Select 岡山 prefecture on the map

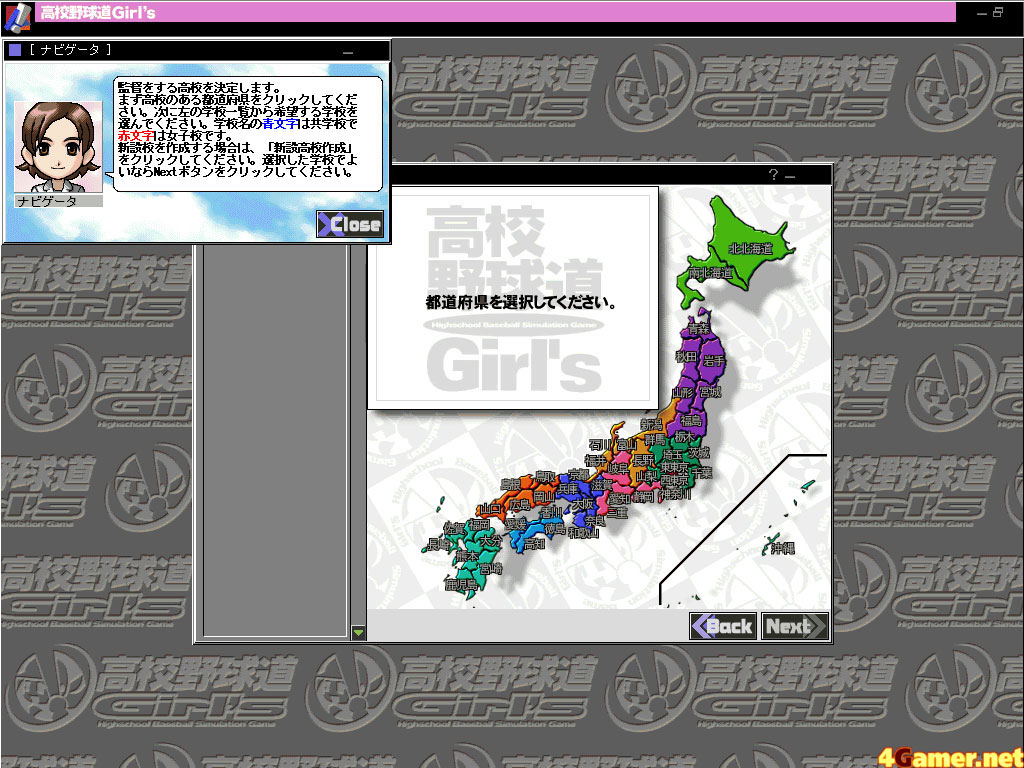click(x=544, y=496)
